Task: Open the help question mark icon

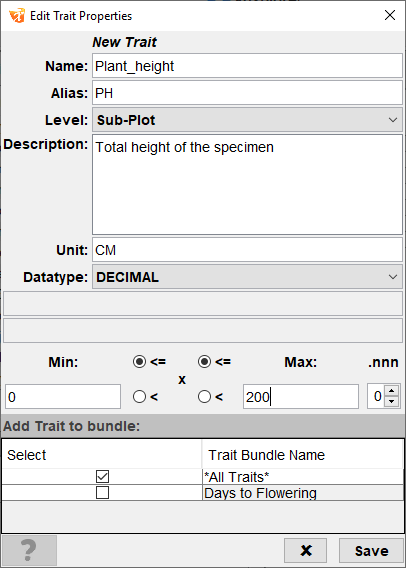Action: [29, 551]
